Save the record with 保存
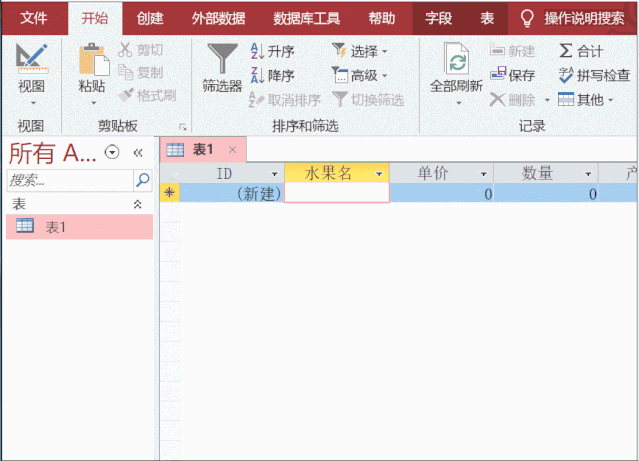The image size is (639, 461). tap(513, 75)
